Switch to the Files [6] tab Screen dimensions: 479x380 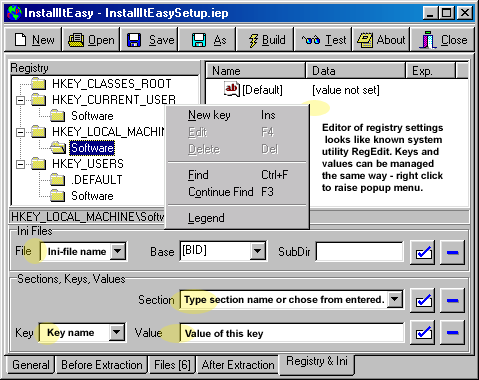tap(172, 365)
